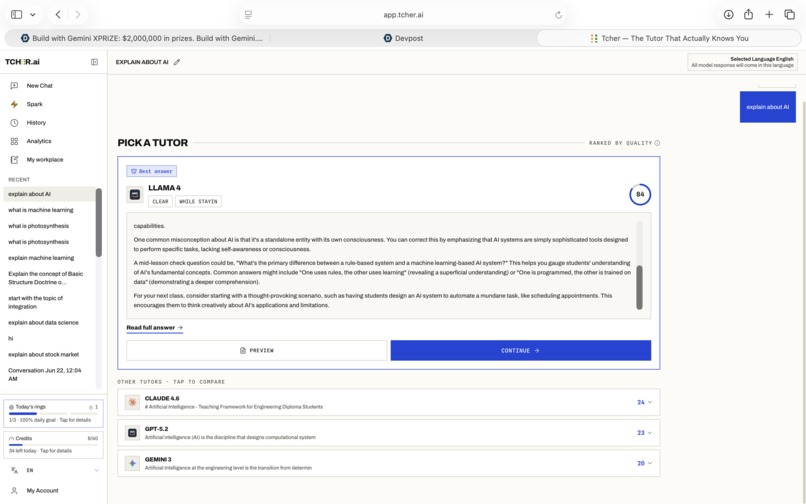Viewport: 806px width, 504px height.
Task: Switch to the Devpost tab
Action: coord(404,38)
